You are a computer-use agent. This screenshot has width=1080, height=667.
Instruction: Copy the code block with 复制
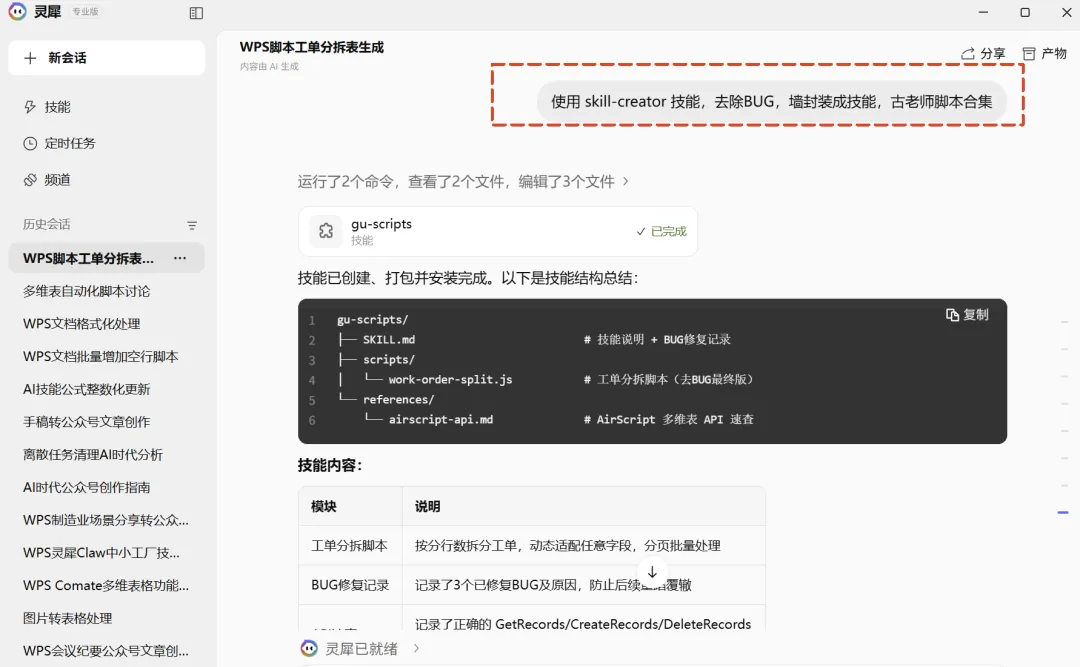point(967,315)
